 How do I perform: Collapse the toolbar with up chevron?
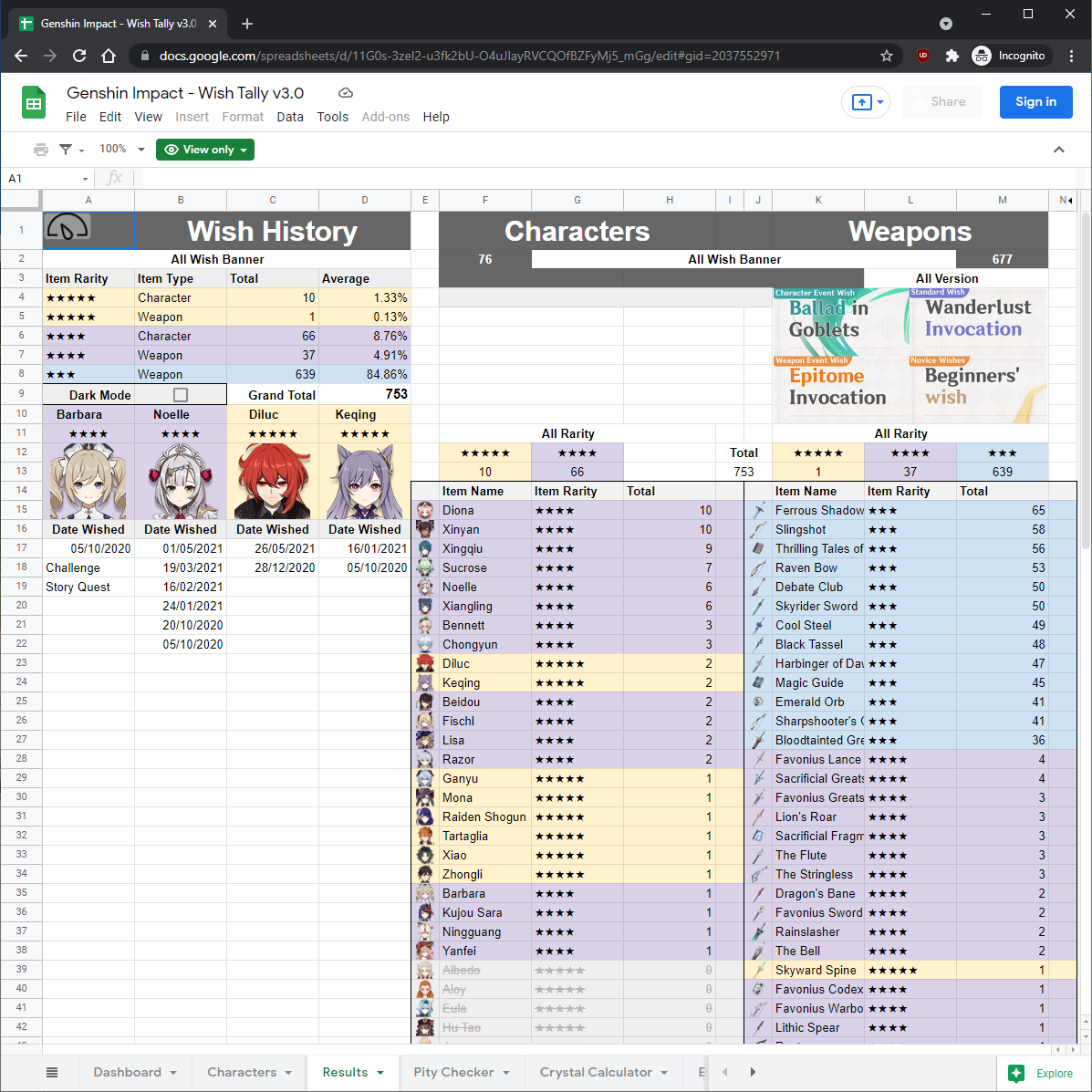1058,150
